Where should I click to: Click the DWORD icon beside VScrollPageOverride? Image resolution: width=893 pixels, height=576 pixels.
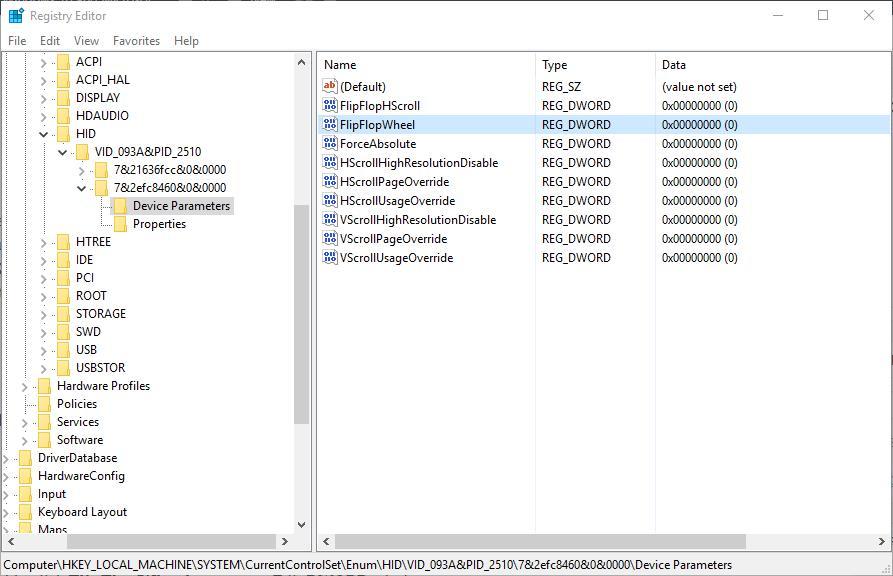point(330,238)
